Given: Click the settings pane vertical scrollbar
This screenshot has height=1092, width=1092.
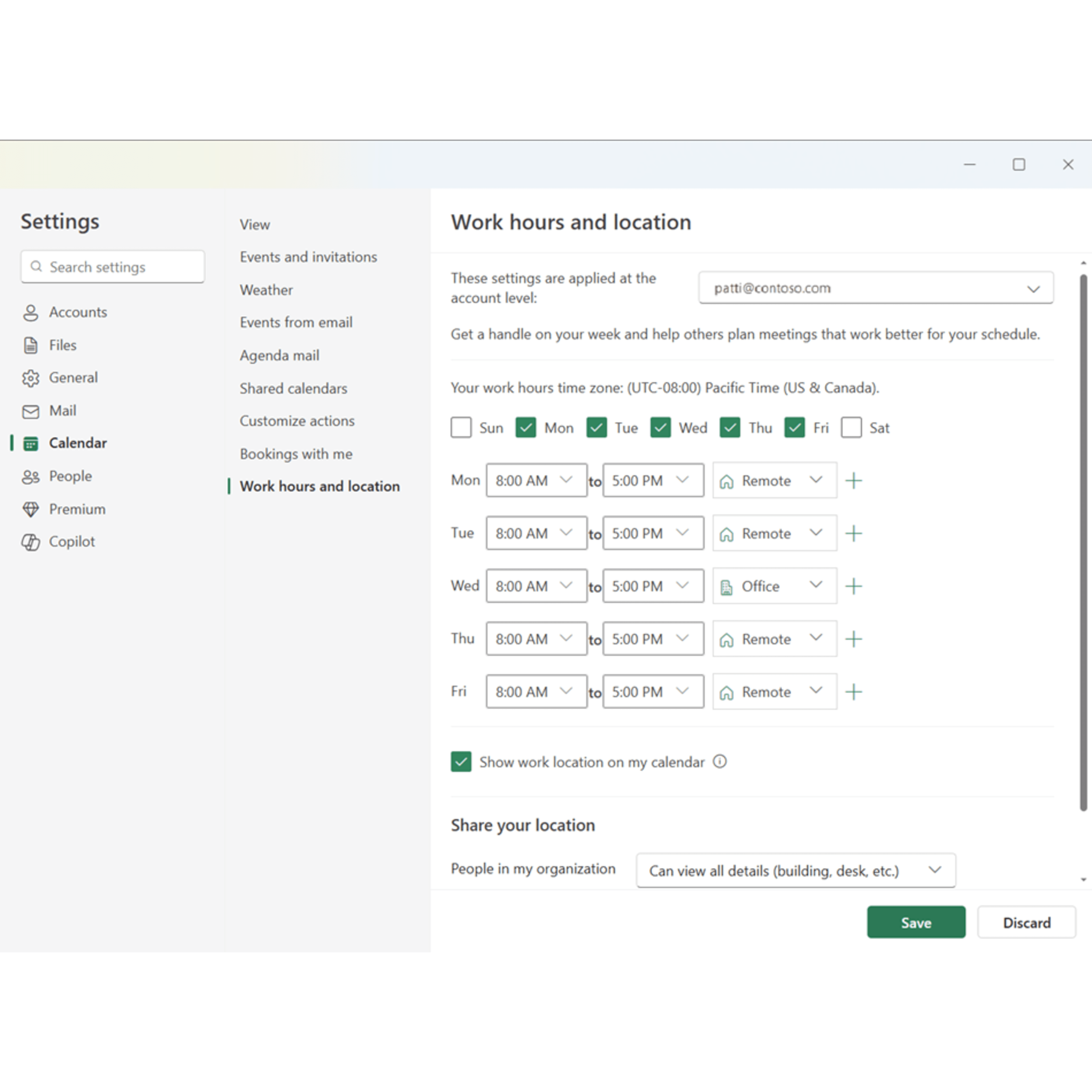Looking at the screenshot, I should (1083, 542).
